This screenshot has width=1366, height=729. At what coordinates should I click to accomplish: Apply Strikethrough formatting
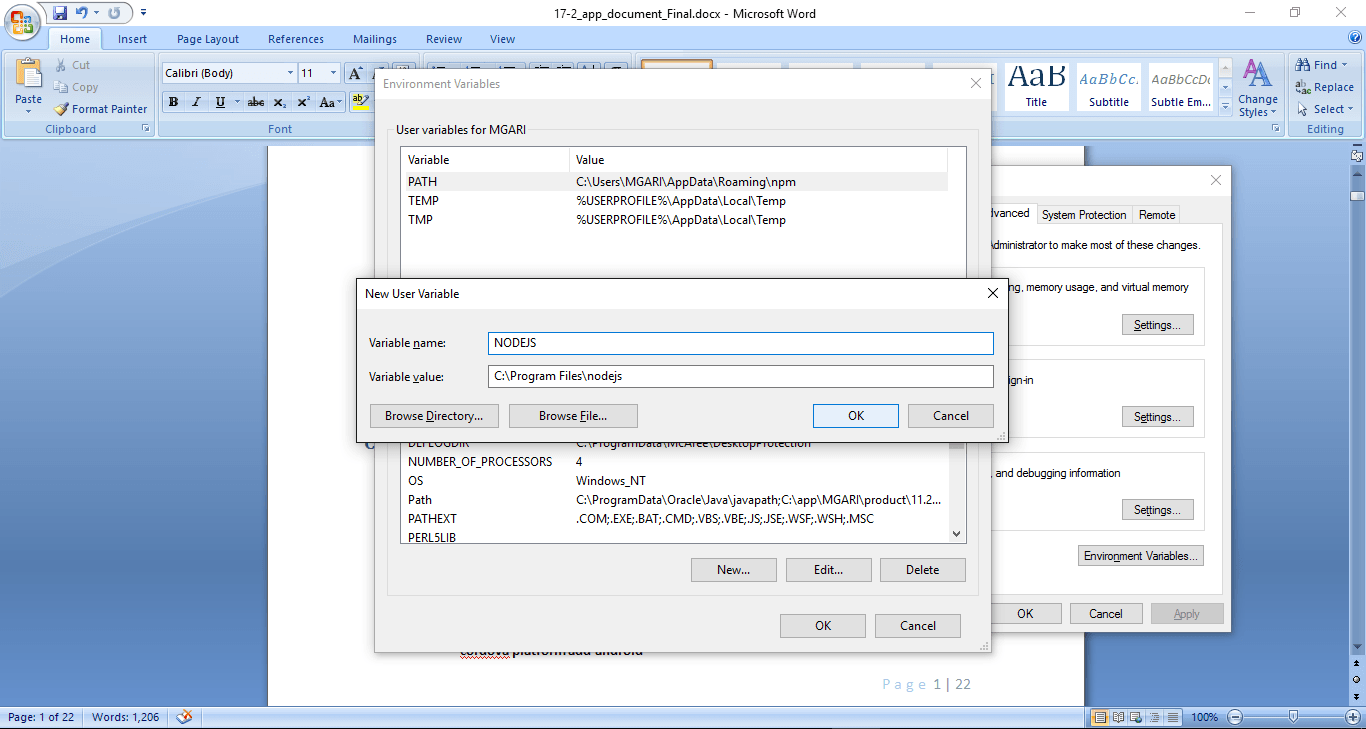click(x=256, y=102)
